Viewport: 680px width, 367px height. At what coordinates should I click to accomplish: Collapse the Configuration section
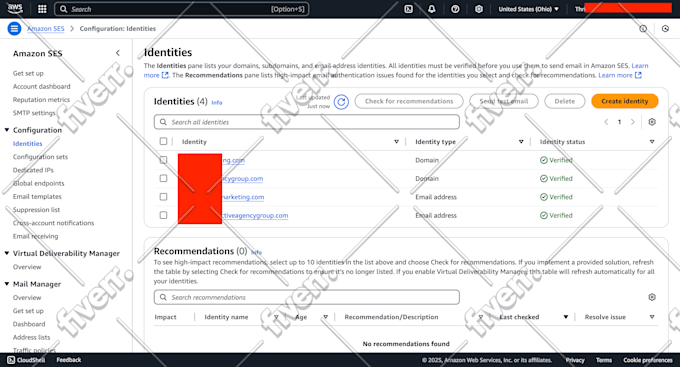(x=7, y=130)
